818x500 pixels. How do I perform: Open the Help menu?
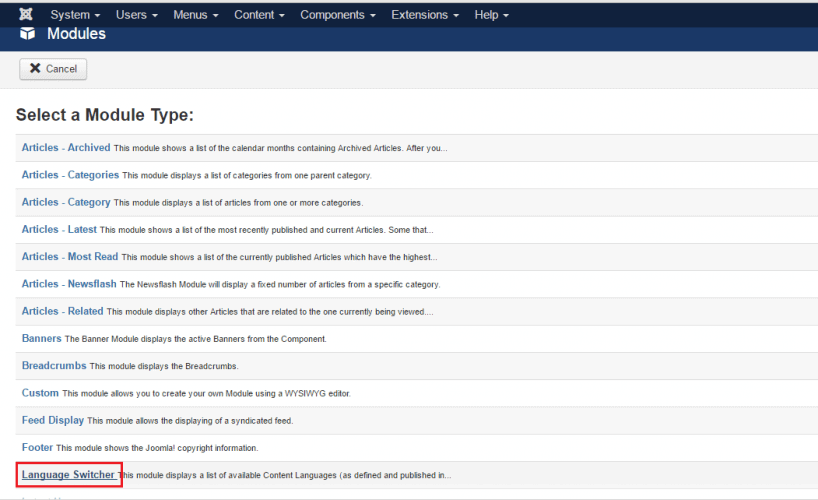pyautogui.click(x=491, y=15)
